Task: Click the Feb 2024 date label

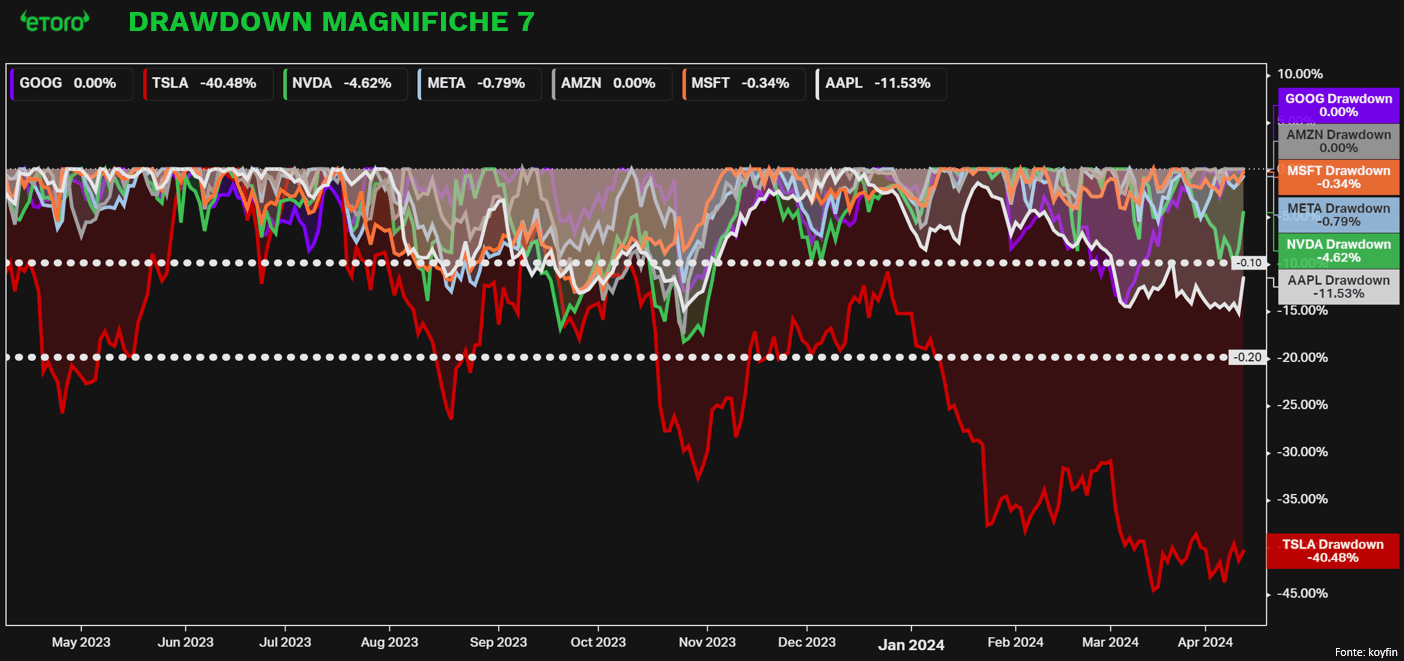Action: [x=1014, y=642]
